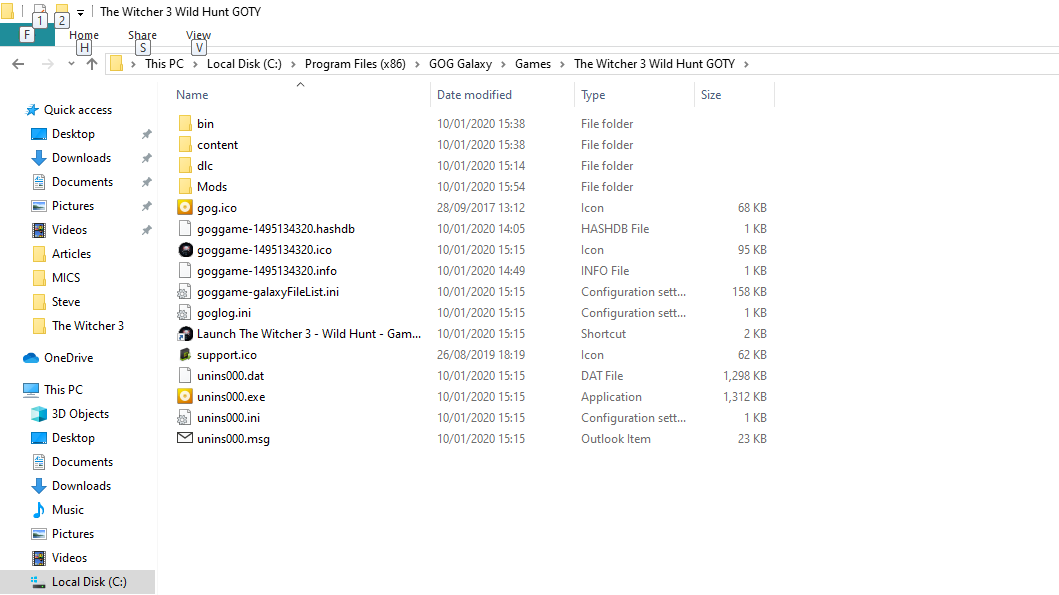Open the Home ribbon tab

(x=84, y=35)
